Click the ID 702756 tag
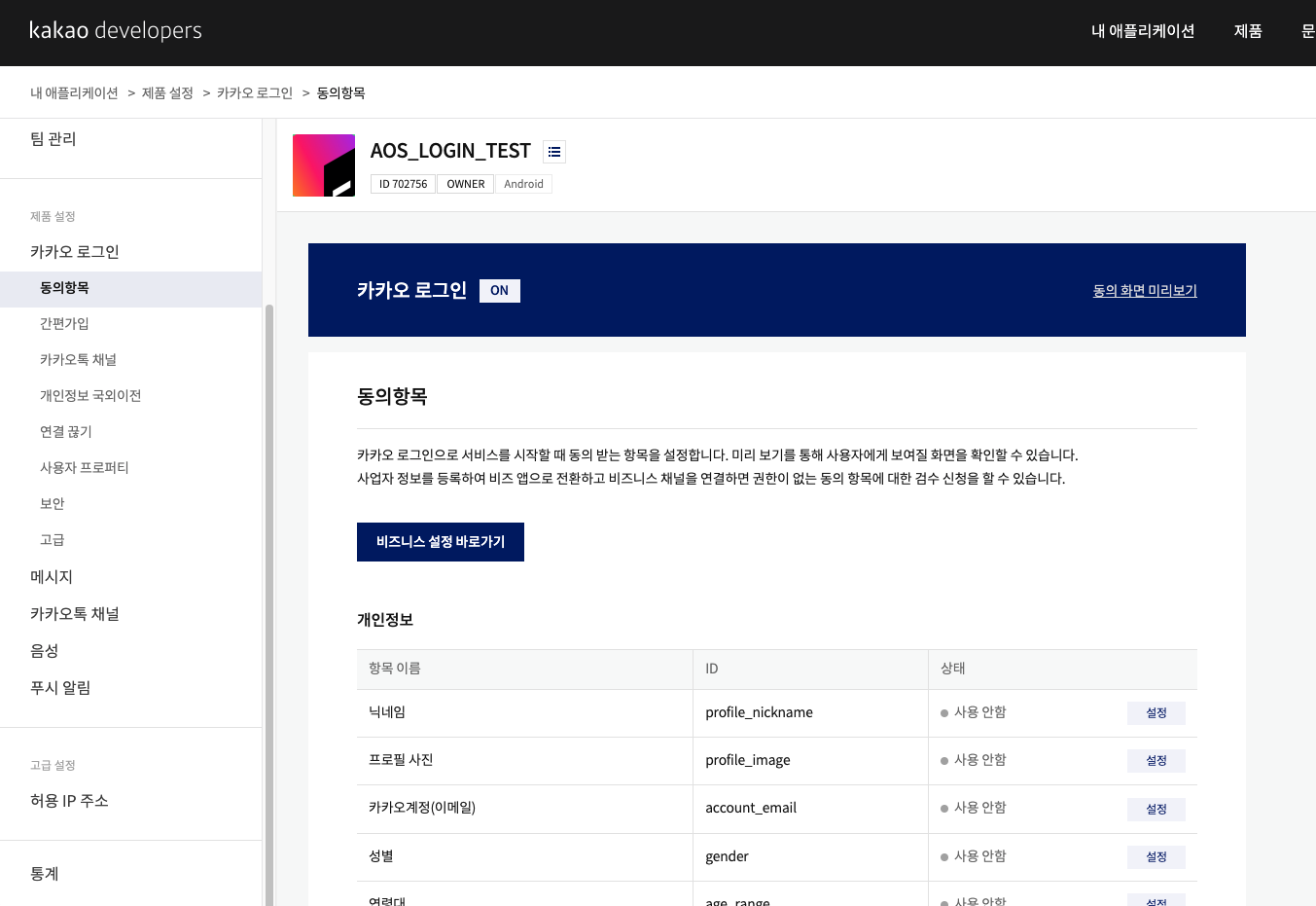This screenshot has height=906, width=1316. point(403,184)
